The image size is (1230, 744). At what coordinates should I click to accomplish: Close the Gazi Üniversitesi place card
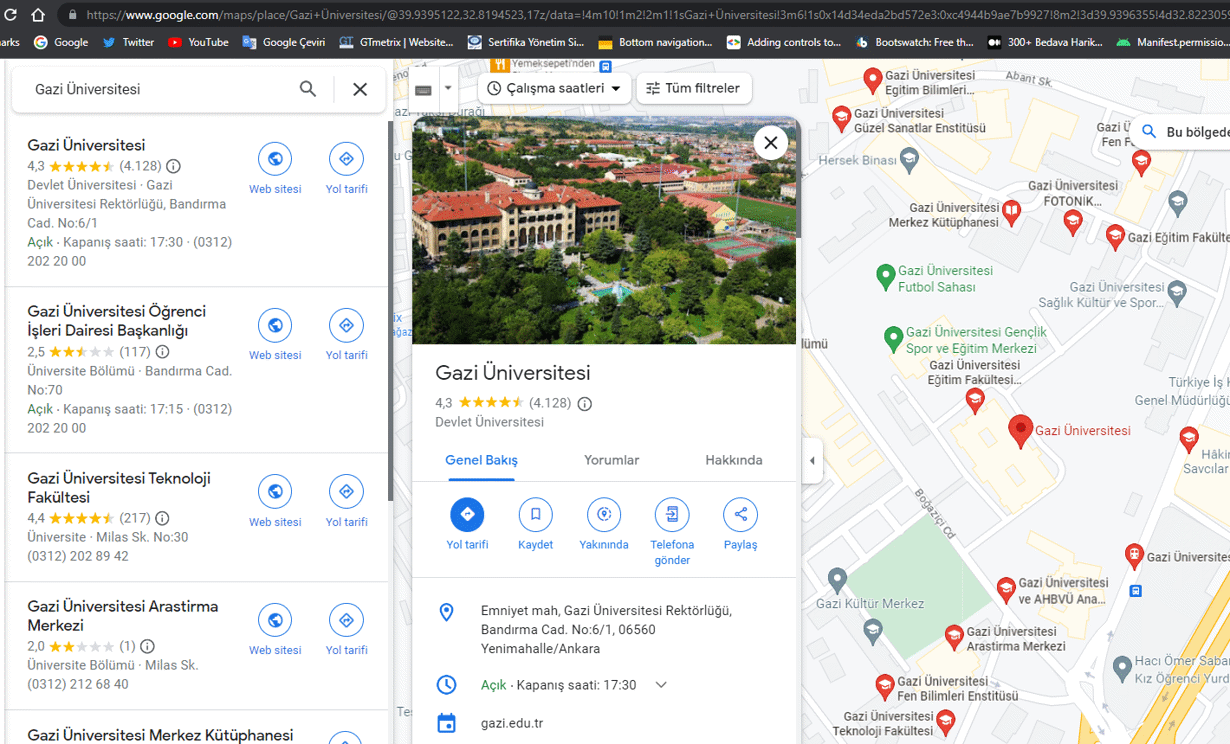770,143
